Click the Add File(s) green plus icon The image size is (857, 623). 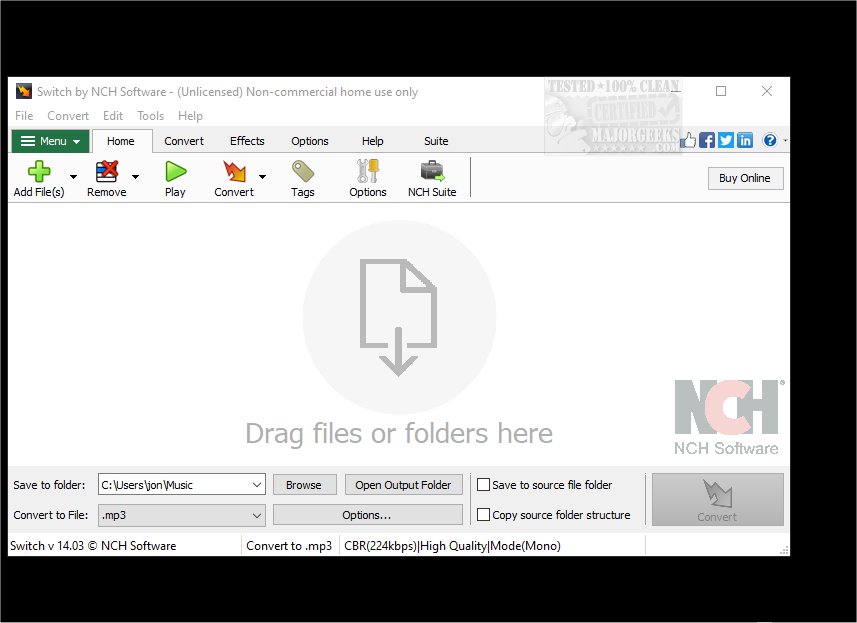pos(39,172)
